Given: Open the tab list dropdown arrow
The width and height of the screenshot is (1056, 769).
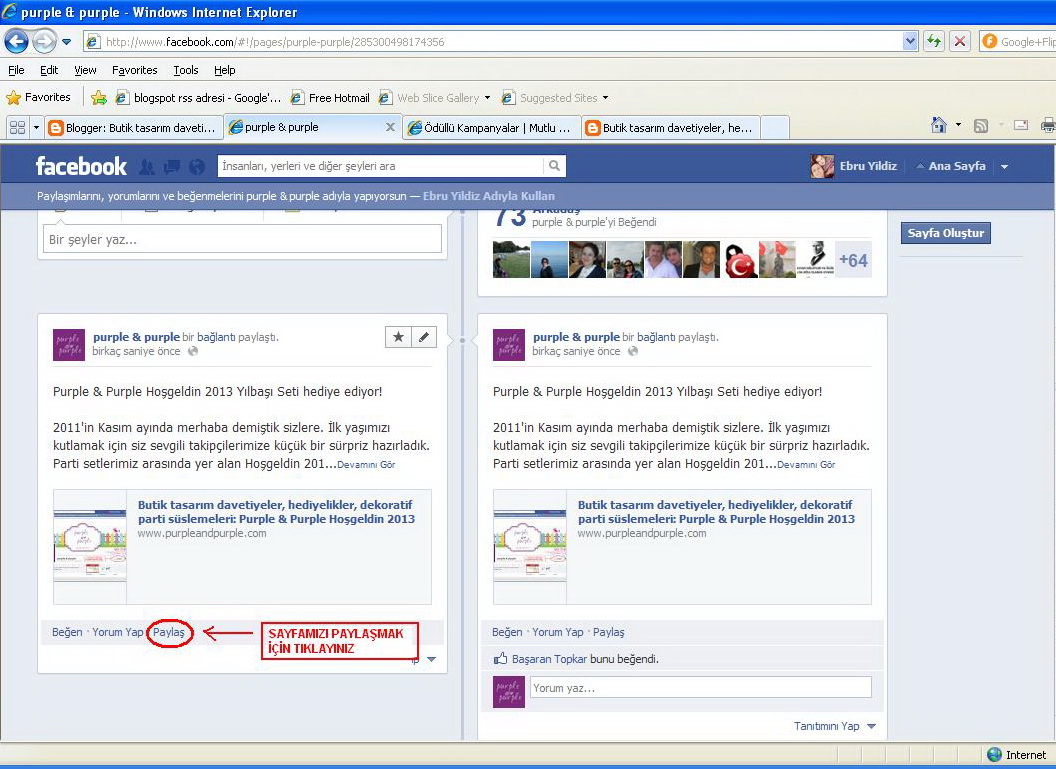Looking at the screenshot, I should [x=36, y=127].
